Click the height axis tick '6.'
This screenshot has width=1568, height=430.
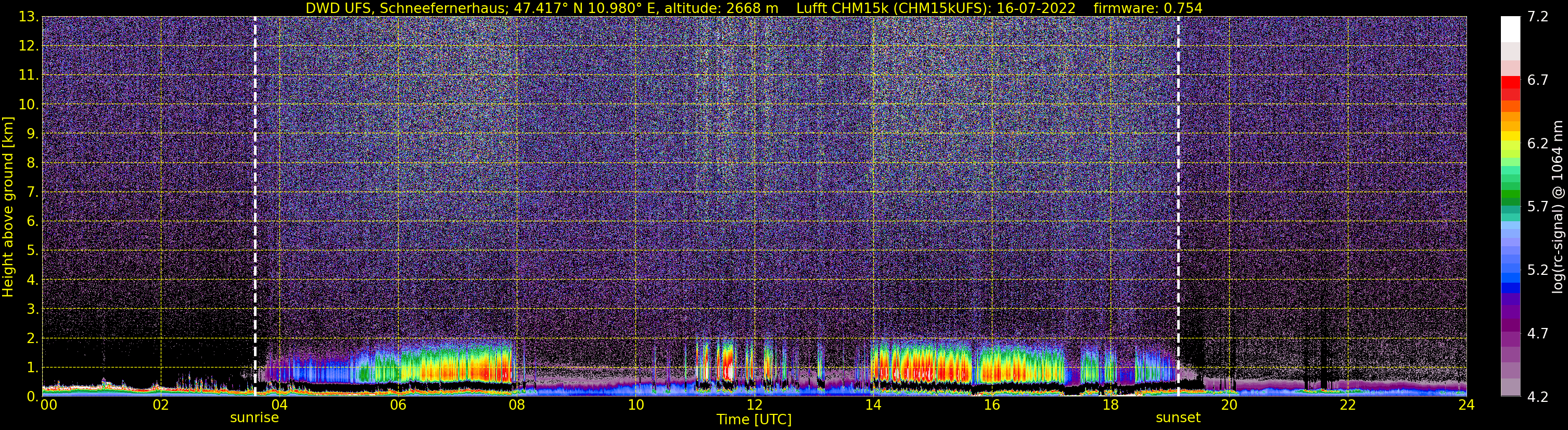pos(32,222)
